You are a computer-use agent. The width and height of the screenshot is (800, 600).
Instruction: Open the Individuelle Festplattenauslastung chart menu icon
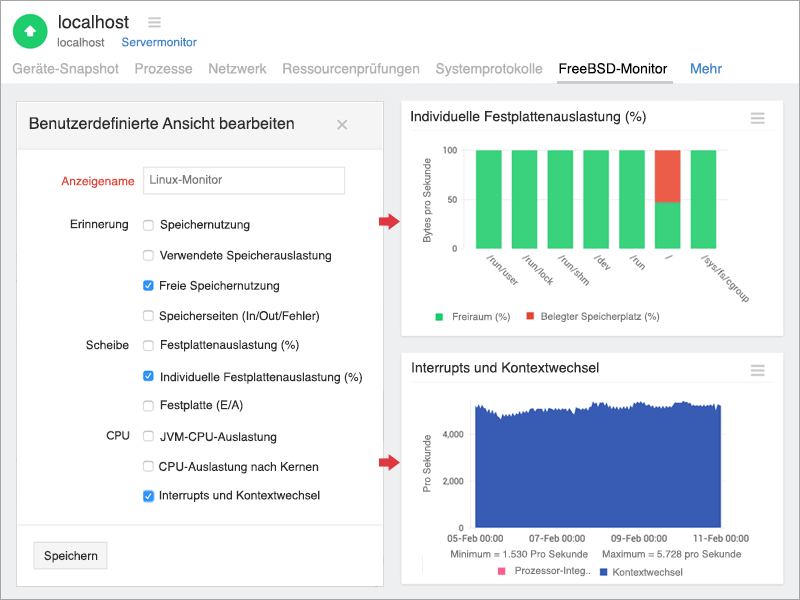[757, 118]
